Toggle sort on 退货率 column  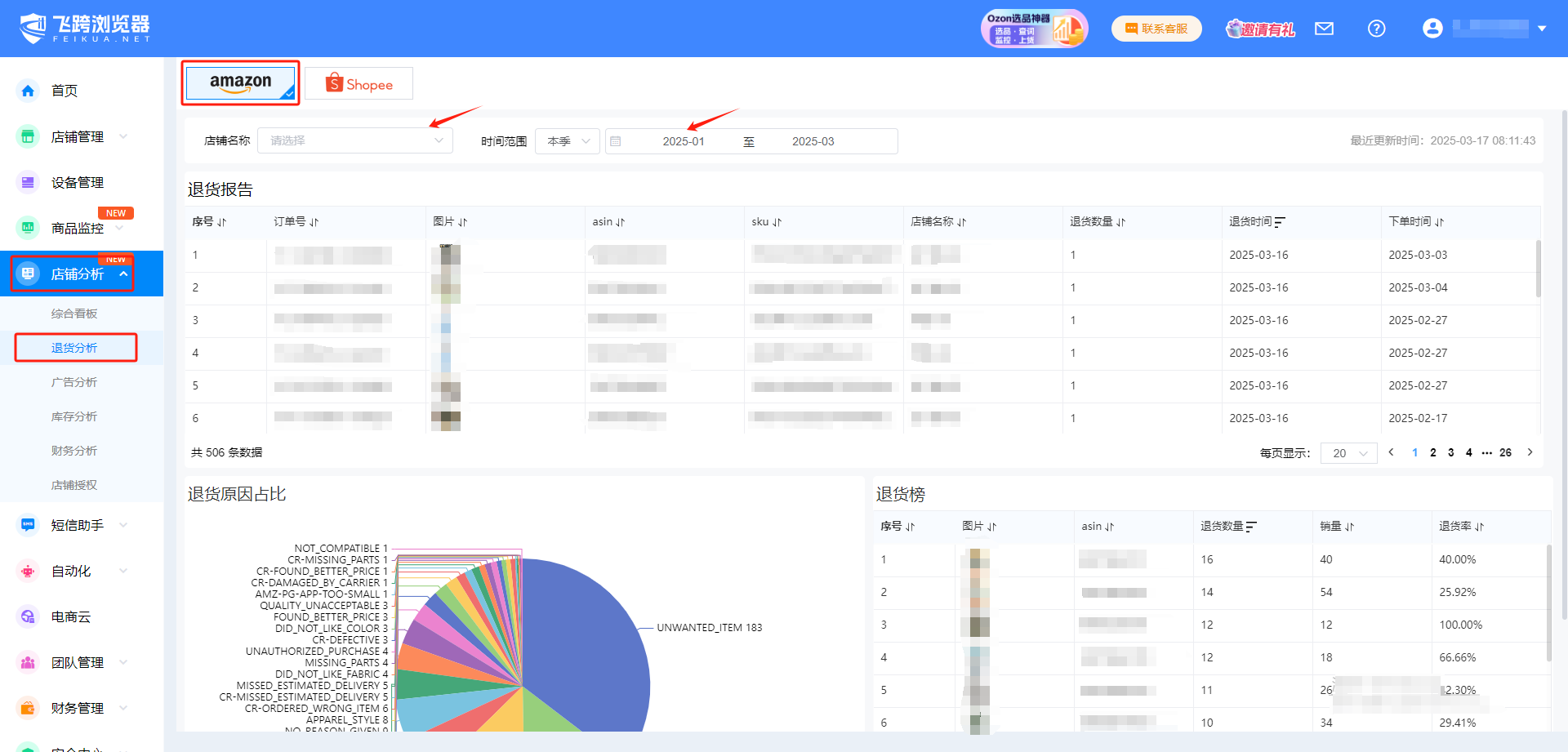pos(1479,527)
